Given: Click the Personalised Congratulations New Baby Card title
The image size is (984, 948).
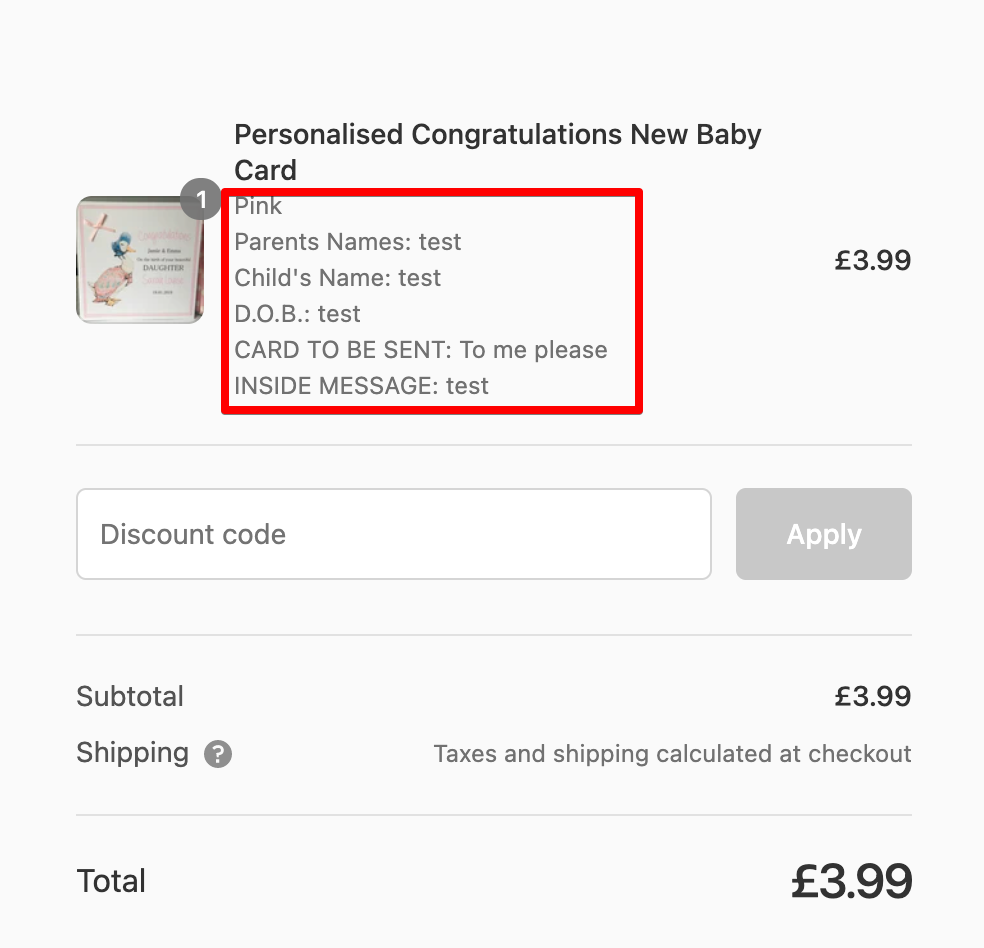Looking at the screenshot, I should 497,152.
